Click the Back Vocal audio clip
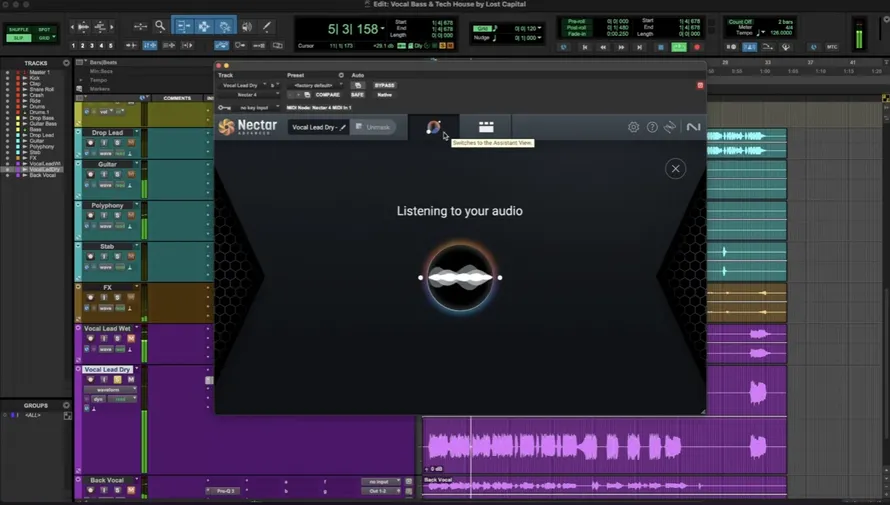This screenshot has height=505, width=890. click(x=604, y=486)
